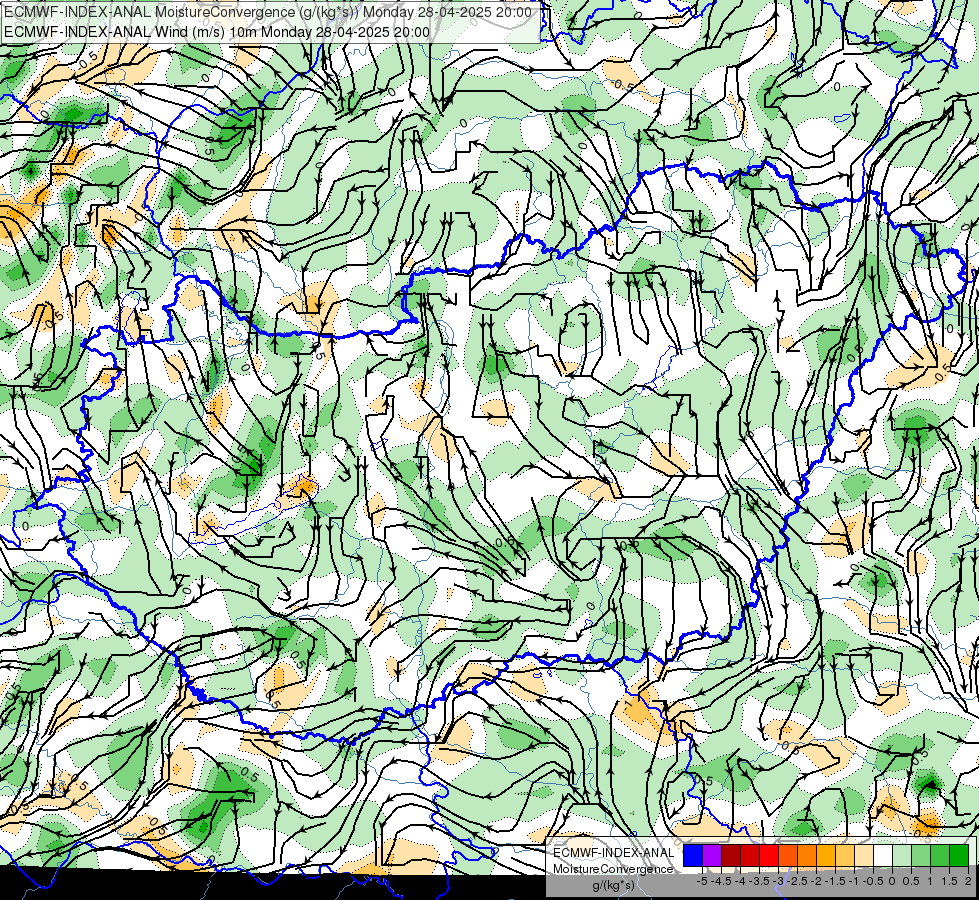Viewport: 979px width, 900px height.
Task: Click the pale peach legend swatch
Action: (x=864, y=855)
